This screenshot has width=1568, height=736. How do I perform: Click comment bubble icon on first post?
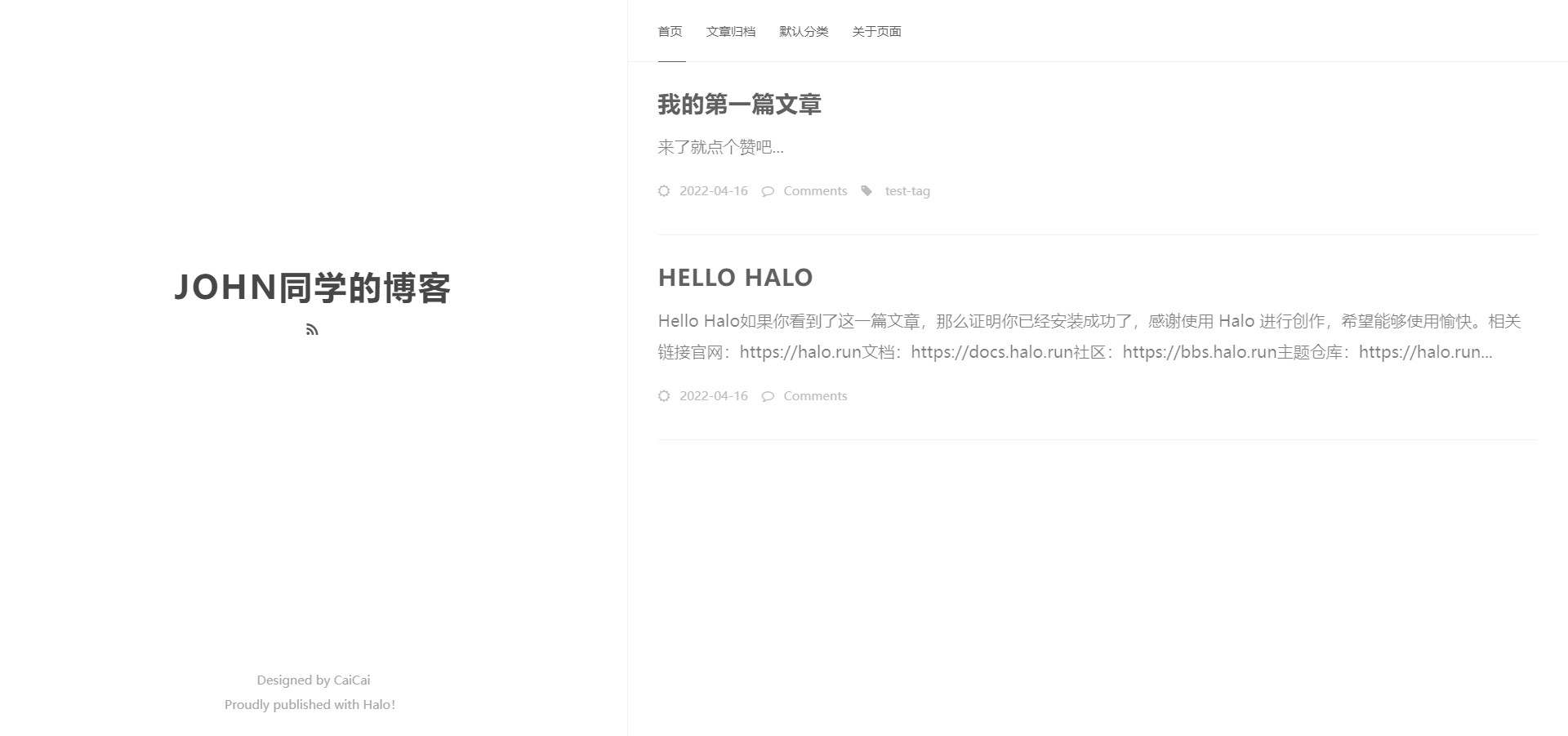tap(768, 191)
